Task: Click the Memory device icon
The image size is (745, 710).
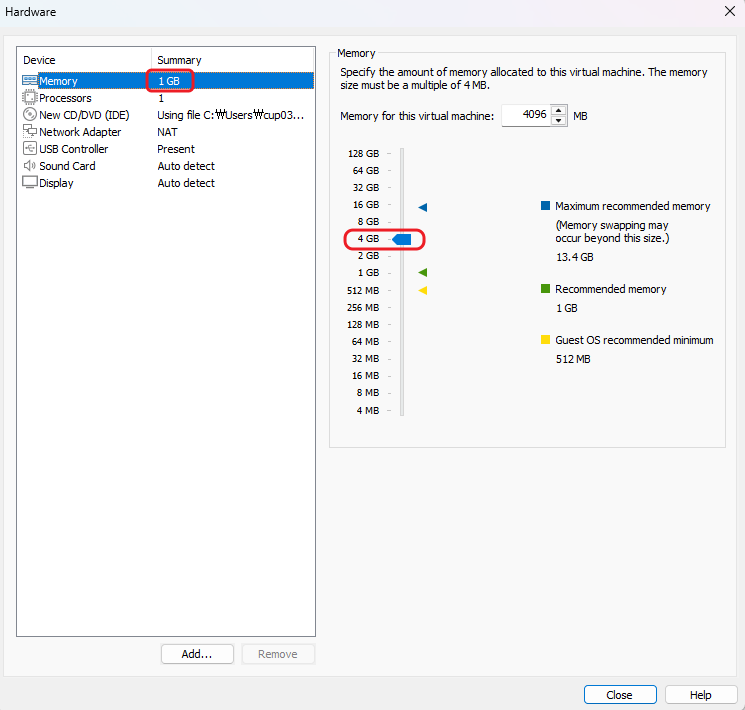Action: (29, 80)
